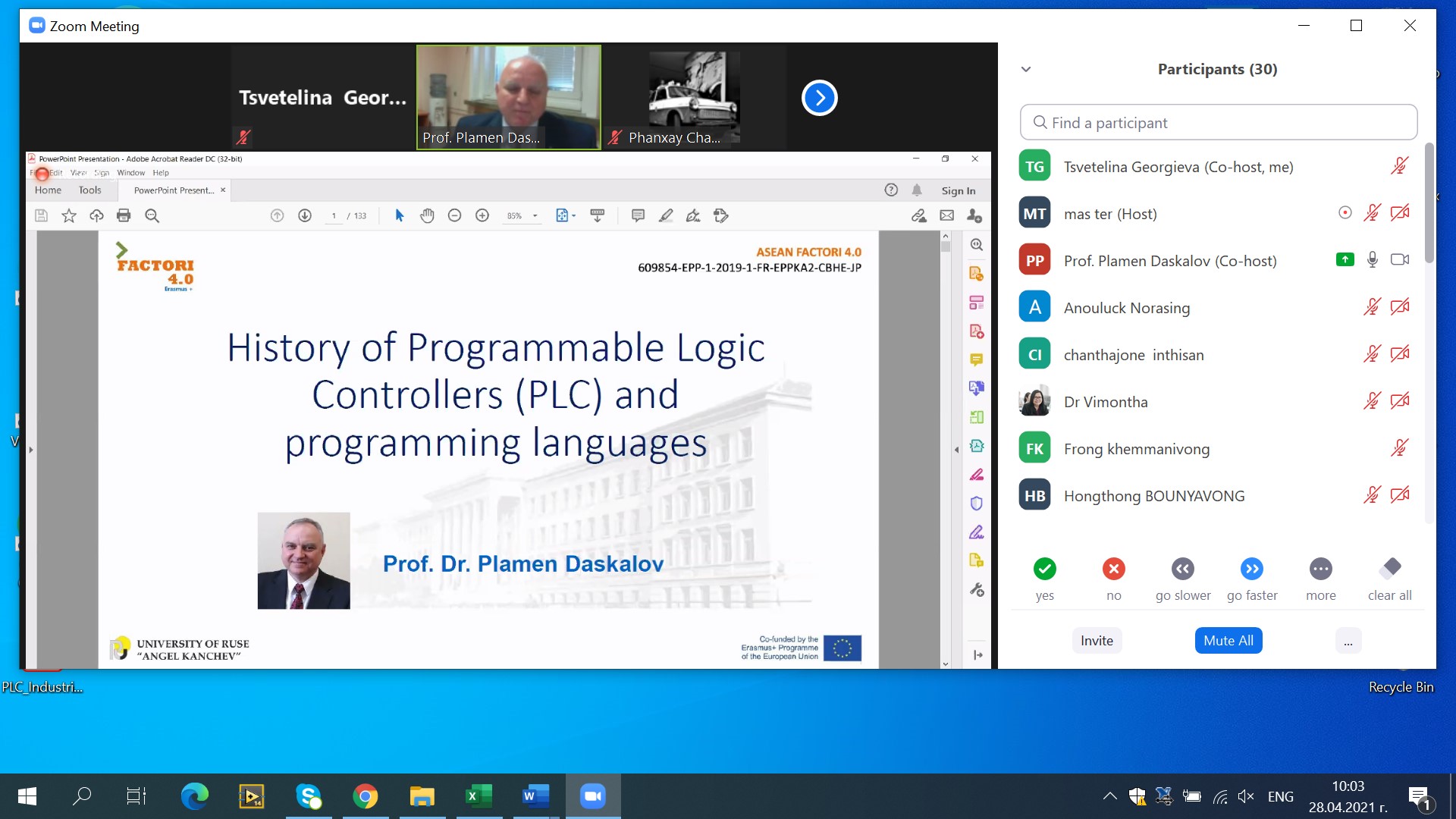Click the green 'yes' reaction icon
Screen dimensions: 1456x819
click(x=1044, y=569)
